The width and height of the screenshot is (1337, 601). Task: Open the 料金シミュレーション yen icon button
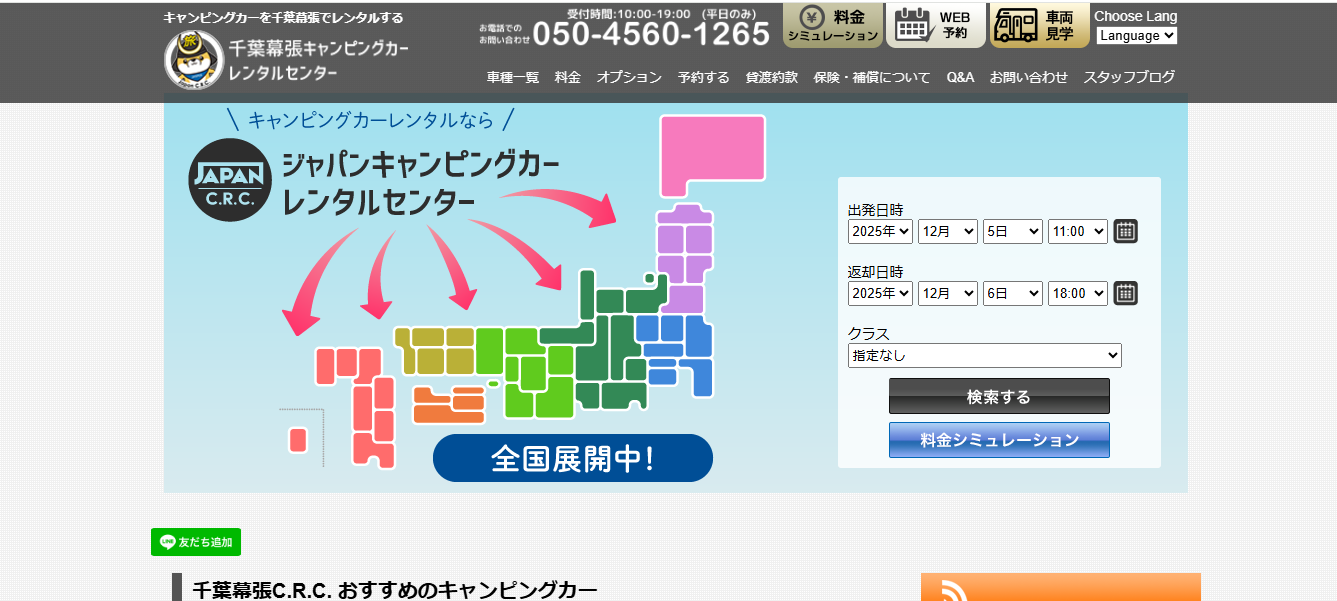[832, 25]
